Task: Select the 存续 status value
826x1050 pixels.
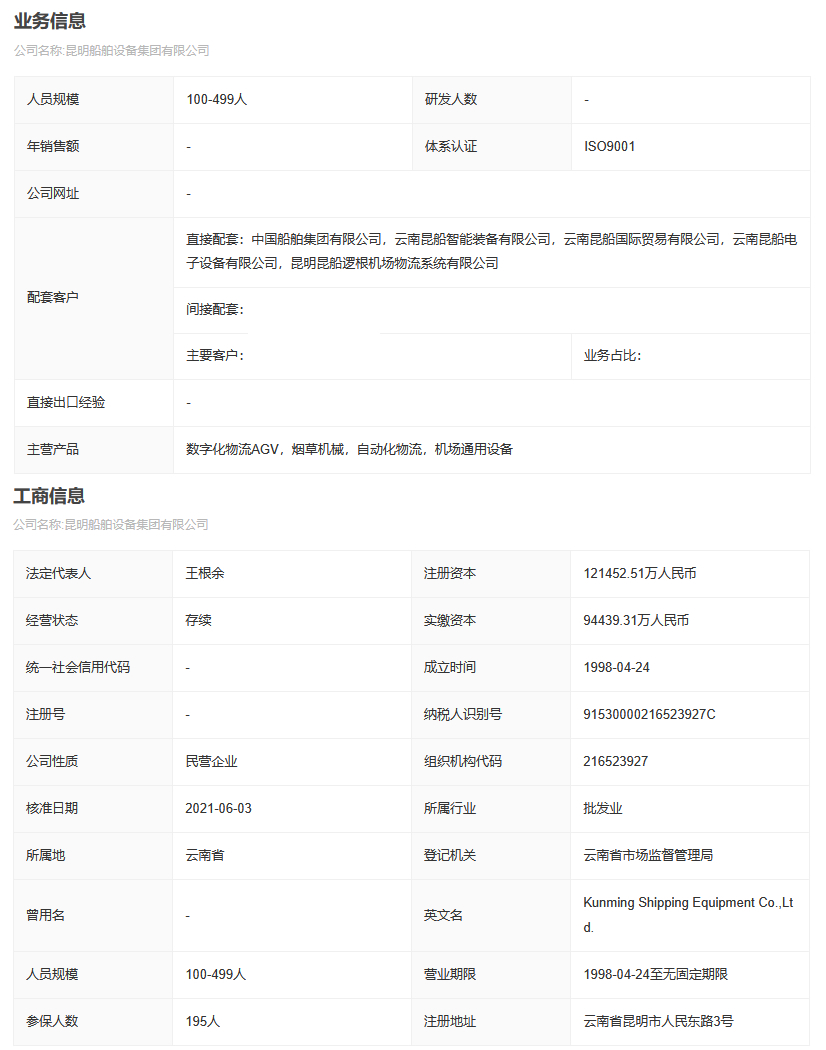Action: click(198, 621)
